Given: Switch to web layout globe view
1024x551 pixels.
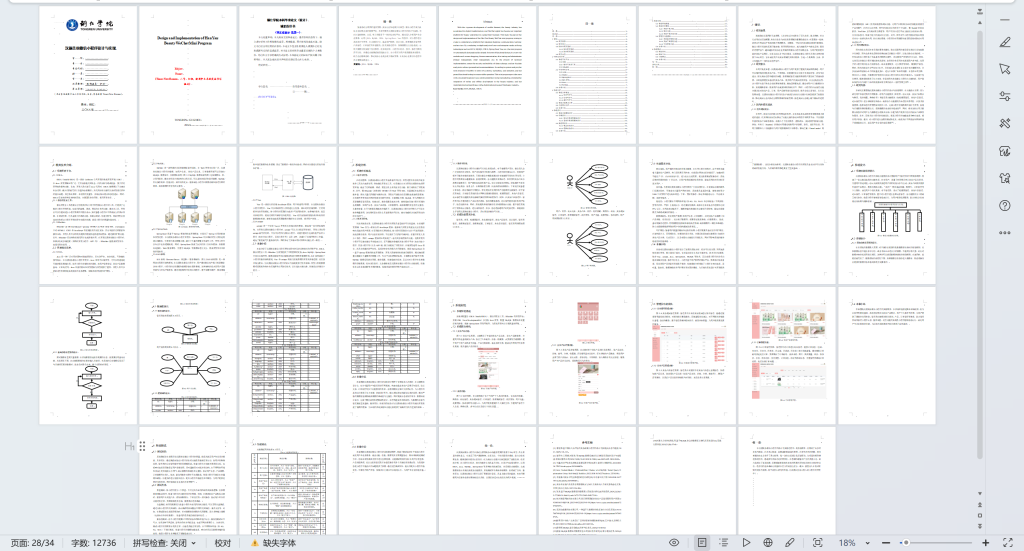Looking at the screenshot, I should [768, 543].
